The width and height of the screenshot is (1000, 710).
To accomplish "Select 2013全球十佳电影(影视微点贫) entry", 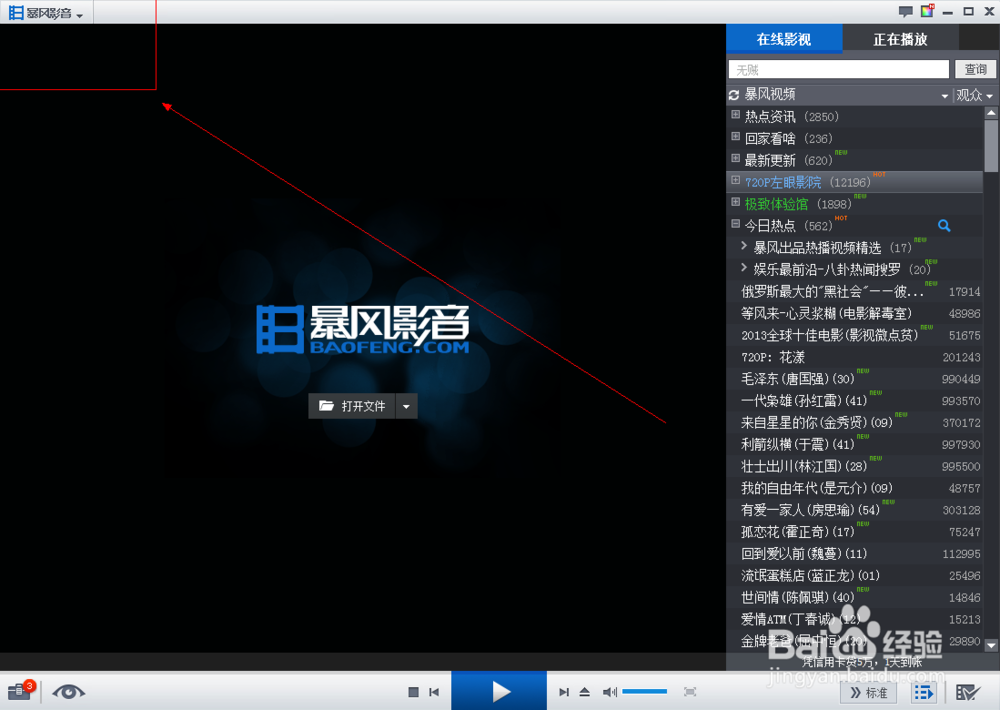I will pyautogui.click(x=855, y=335).
